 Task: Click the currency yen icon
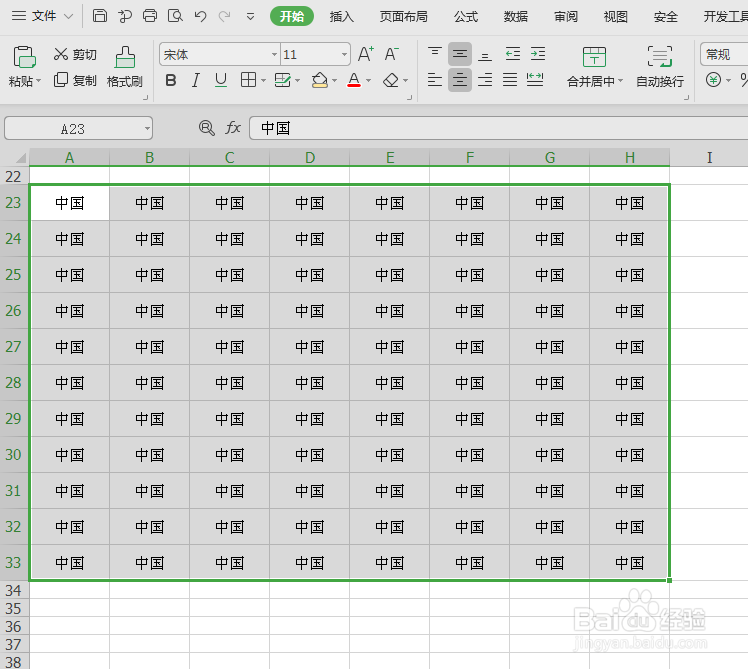click(x=713, y=80)
